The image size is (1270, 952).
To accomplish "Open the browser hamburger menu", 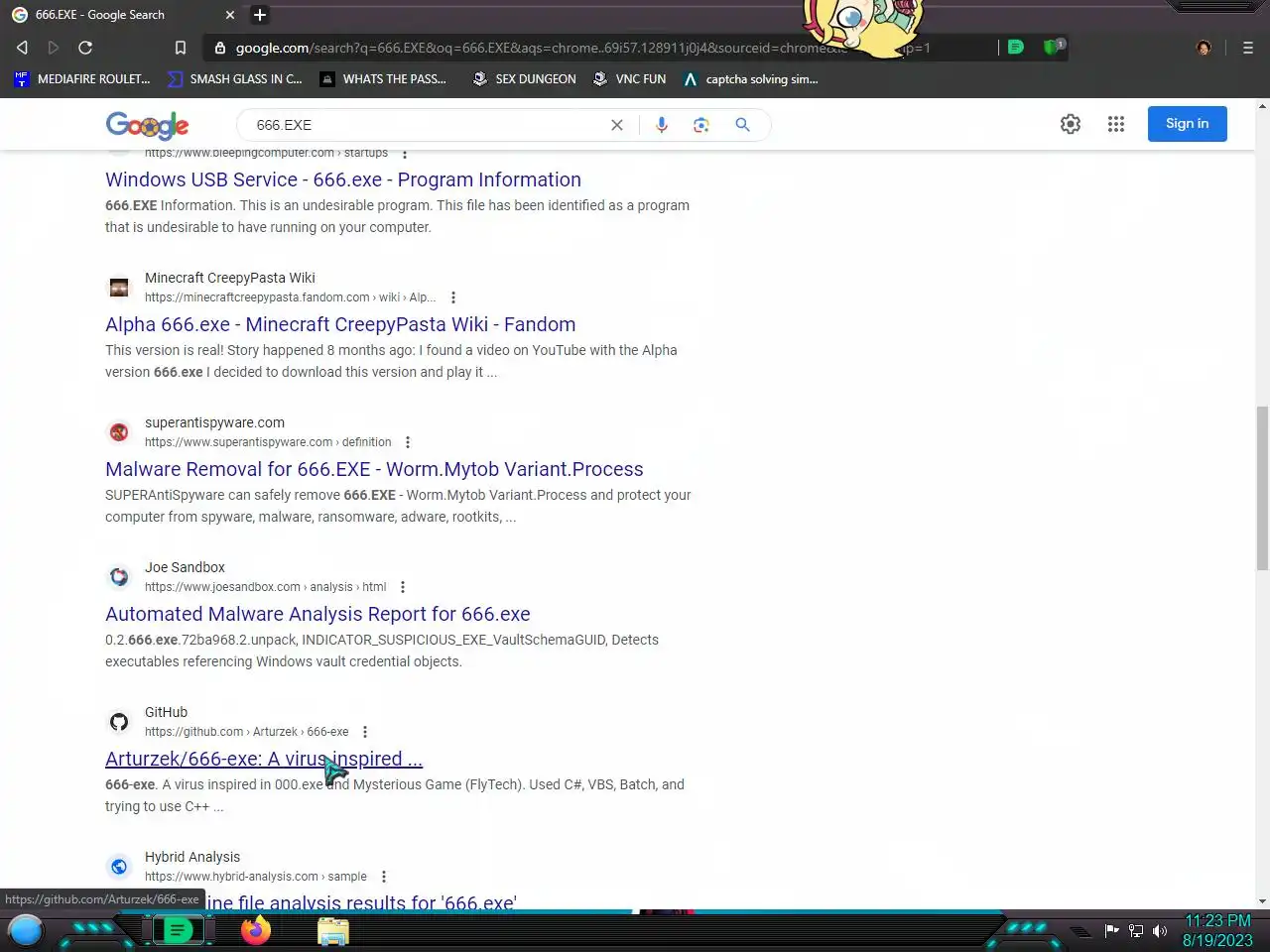I will tap(1248, 48).
